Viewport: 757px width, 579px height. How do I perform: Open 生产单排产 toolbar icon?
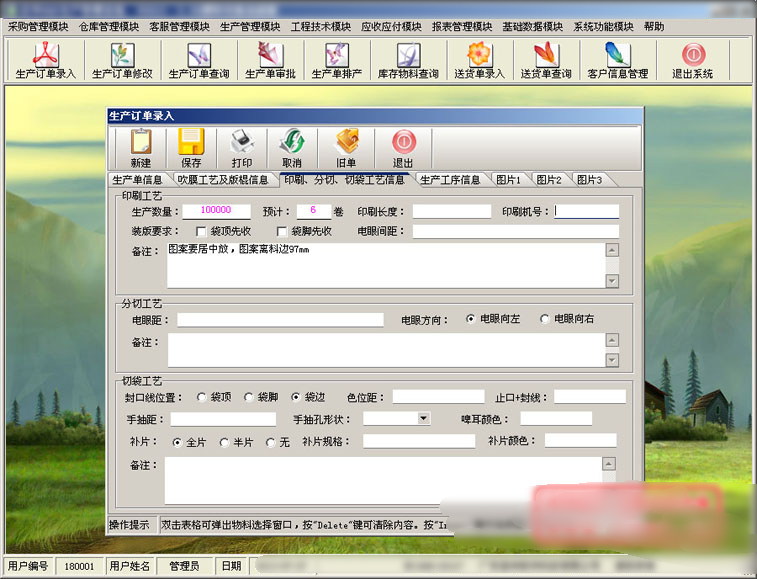coord(337,60)
